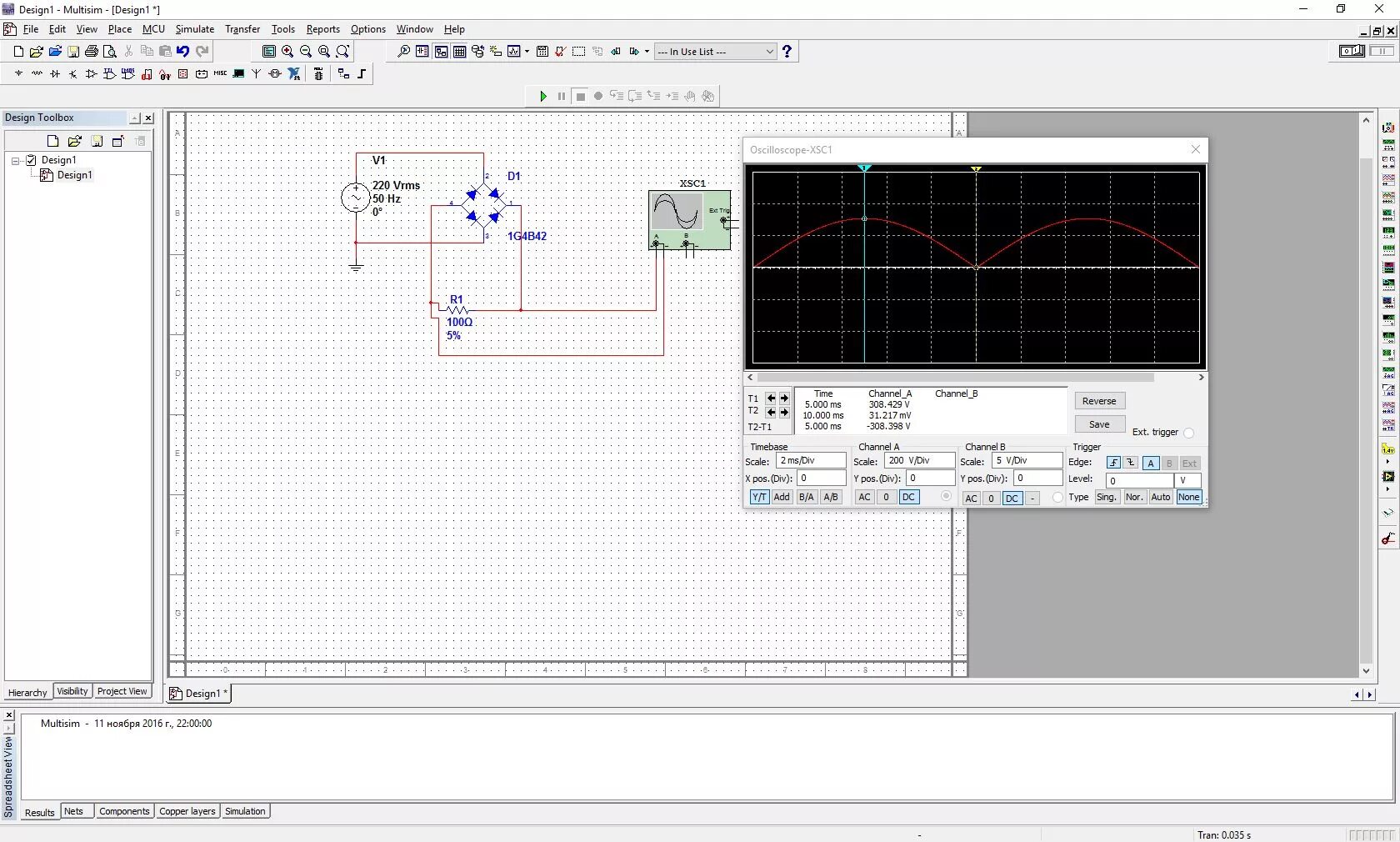This screenshot has width=1400, height=842.
Task: Click the oscilloscope horizontal scrollbar
Action: click(x=955, y=378)
